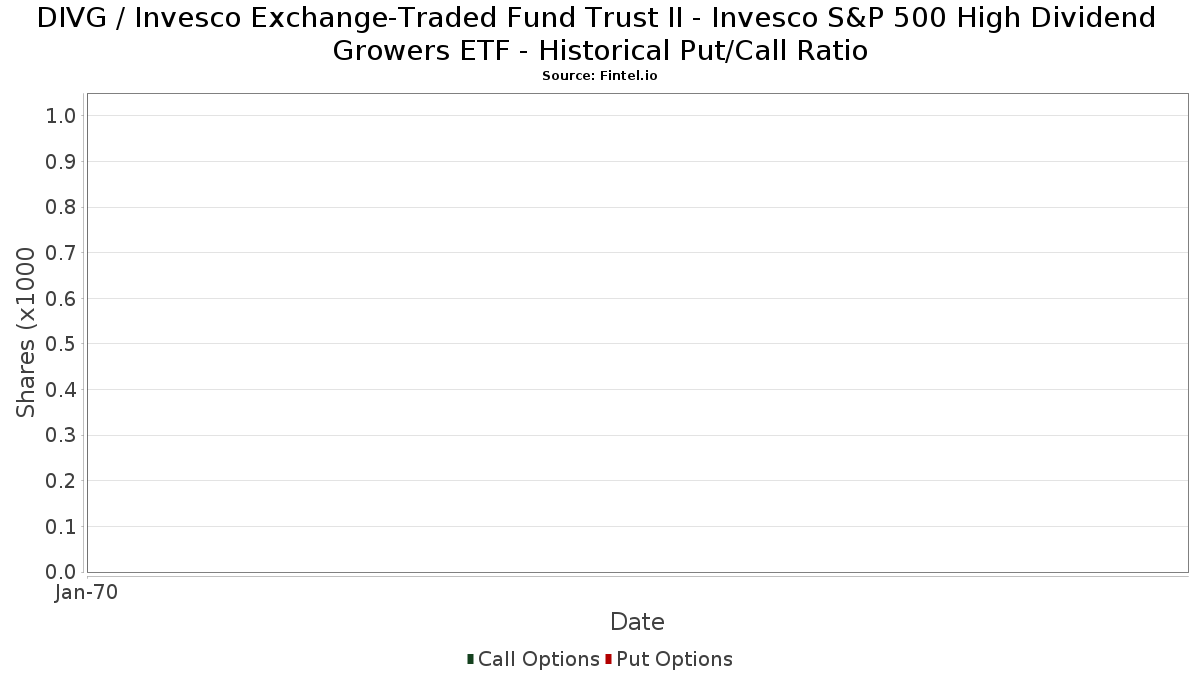Click the 0.8 y-axis tick label
Screen dimensions: 1200x675
[x=61, y=207]
